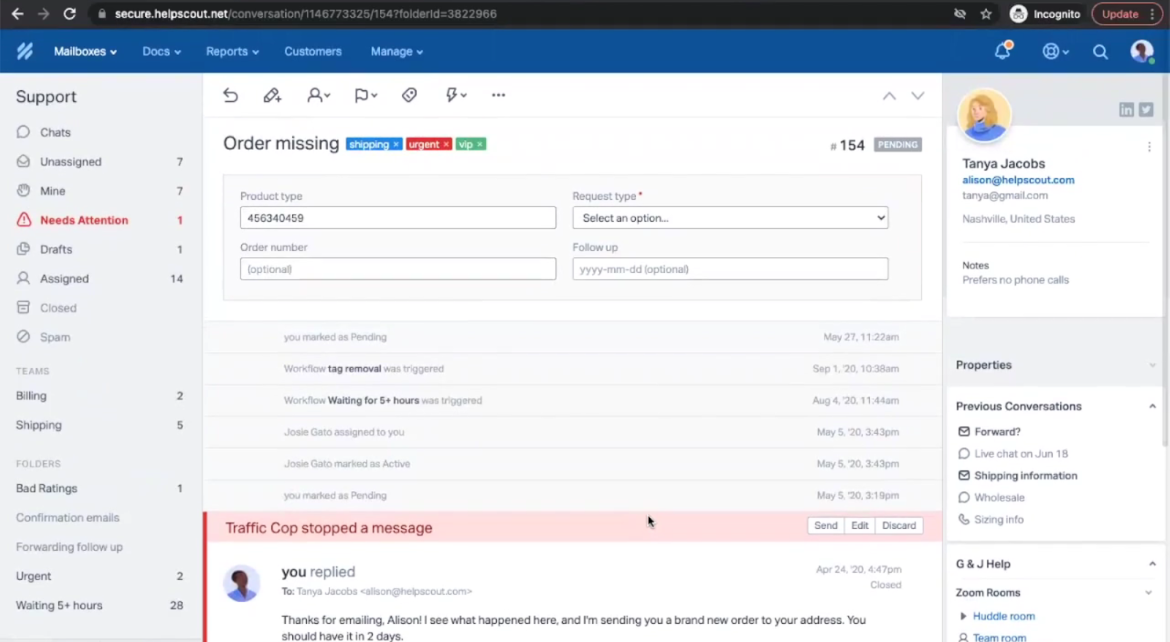This screenshot has height=642, width=1170.
Task: Open the assign user icon dropdown
Action: 319,95
